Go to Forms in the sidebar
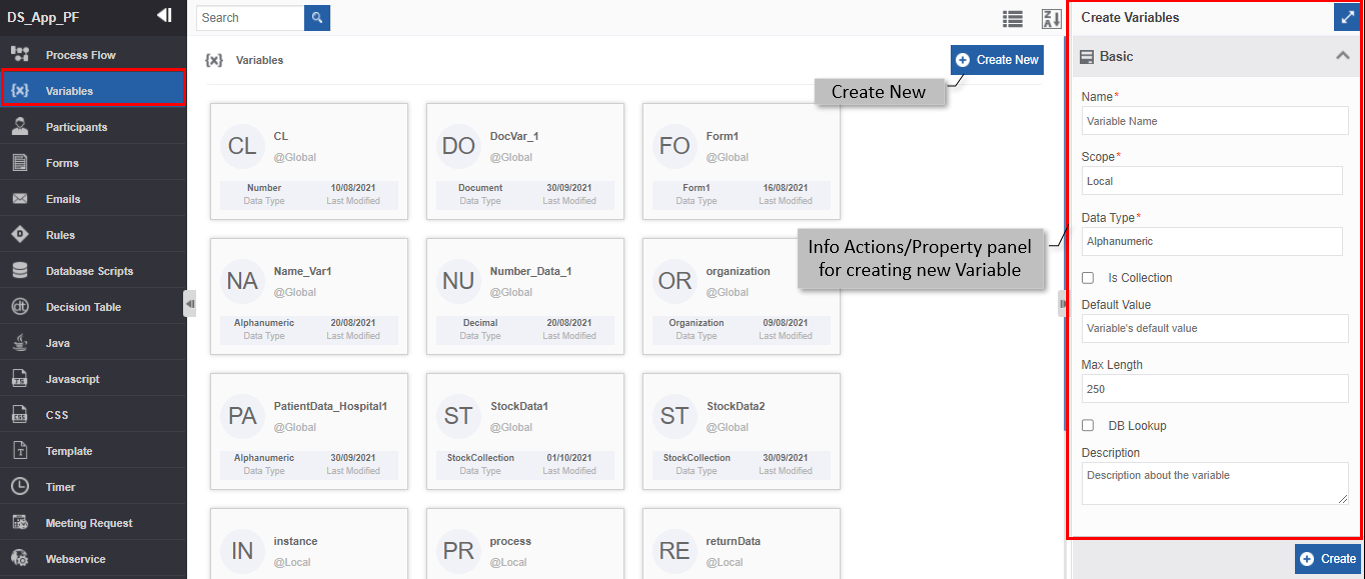Viewport: 1365px width, 579px height. [93, 163]
